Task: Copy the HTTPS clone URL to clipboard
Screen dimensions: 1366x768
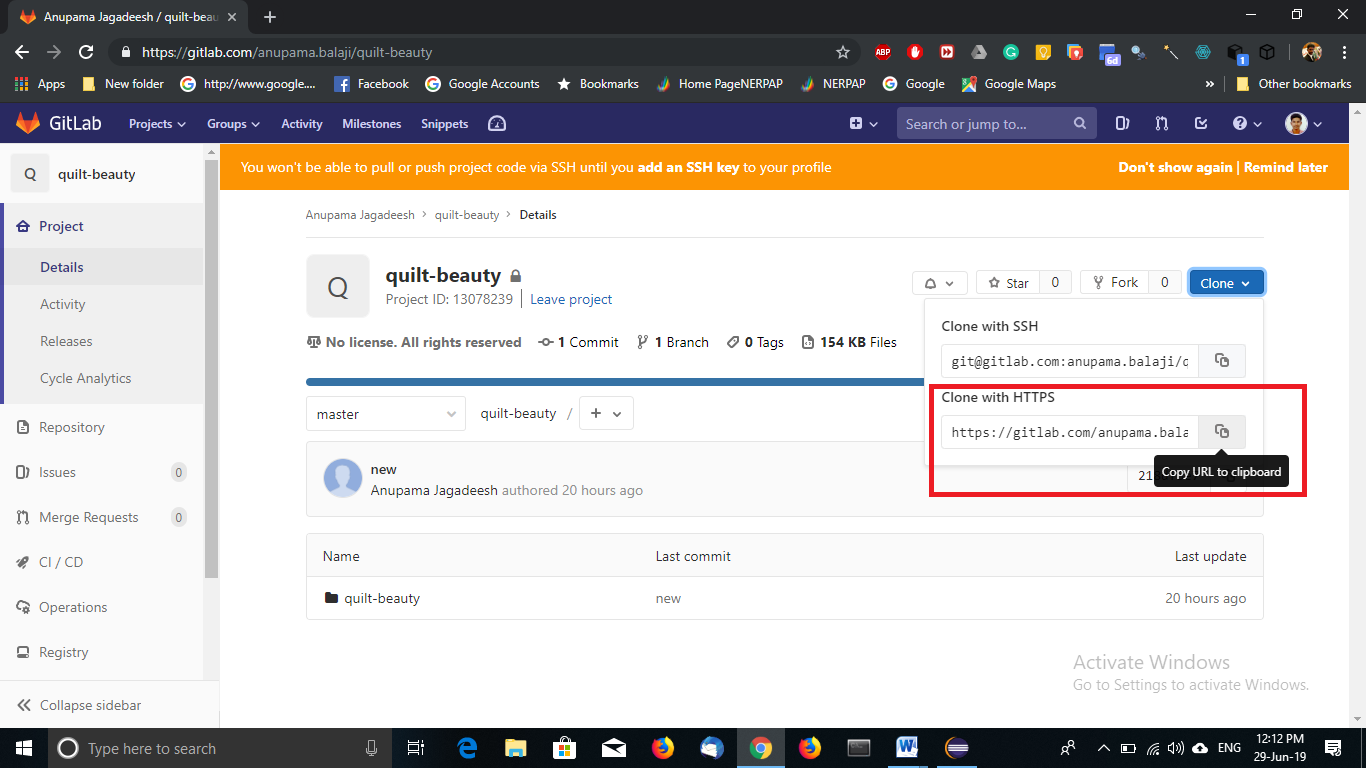Action: [x=1221, y=431]
